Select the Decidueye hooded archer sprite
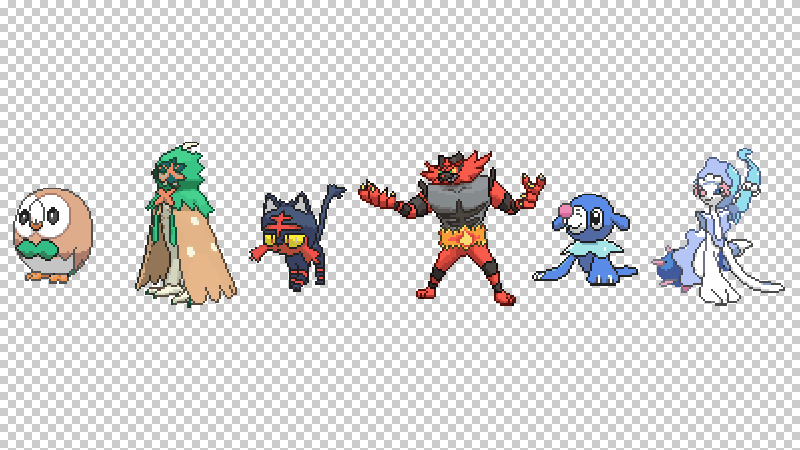The width and height of the screenshot is (800, 450). (x=186, y=224)
